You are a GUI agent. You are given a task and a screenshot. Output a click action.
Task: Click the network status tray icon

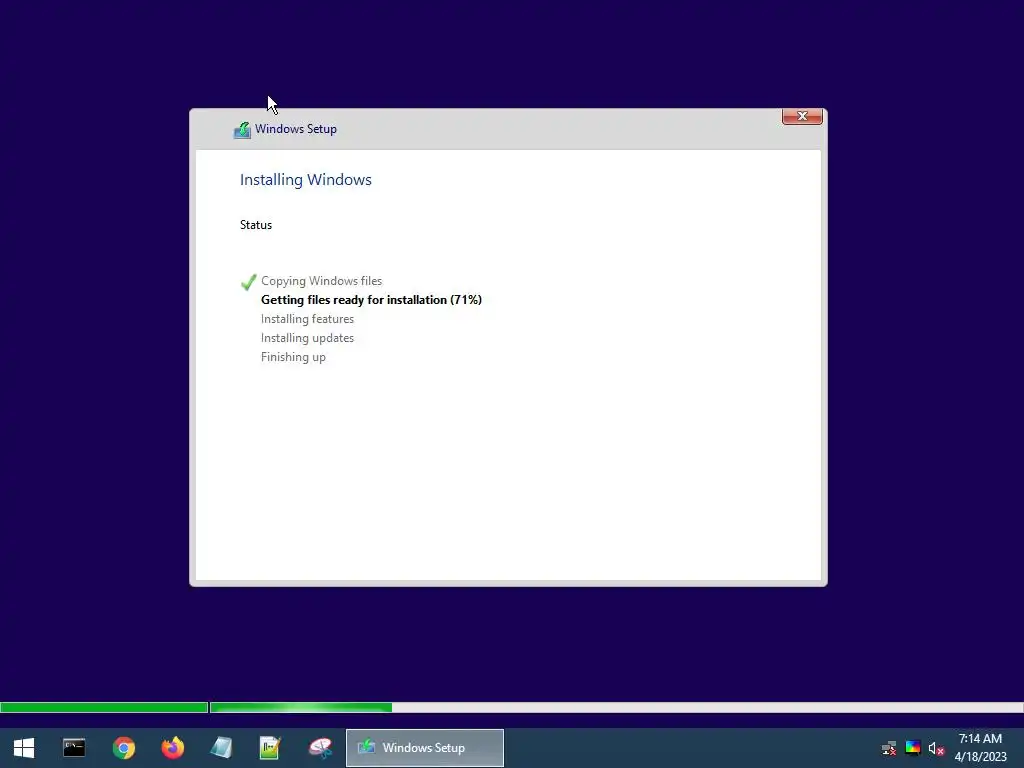(x=889, y=748)
